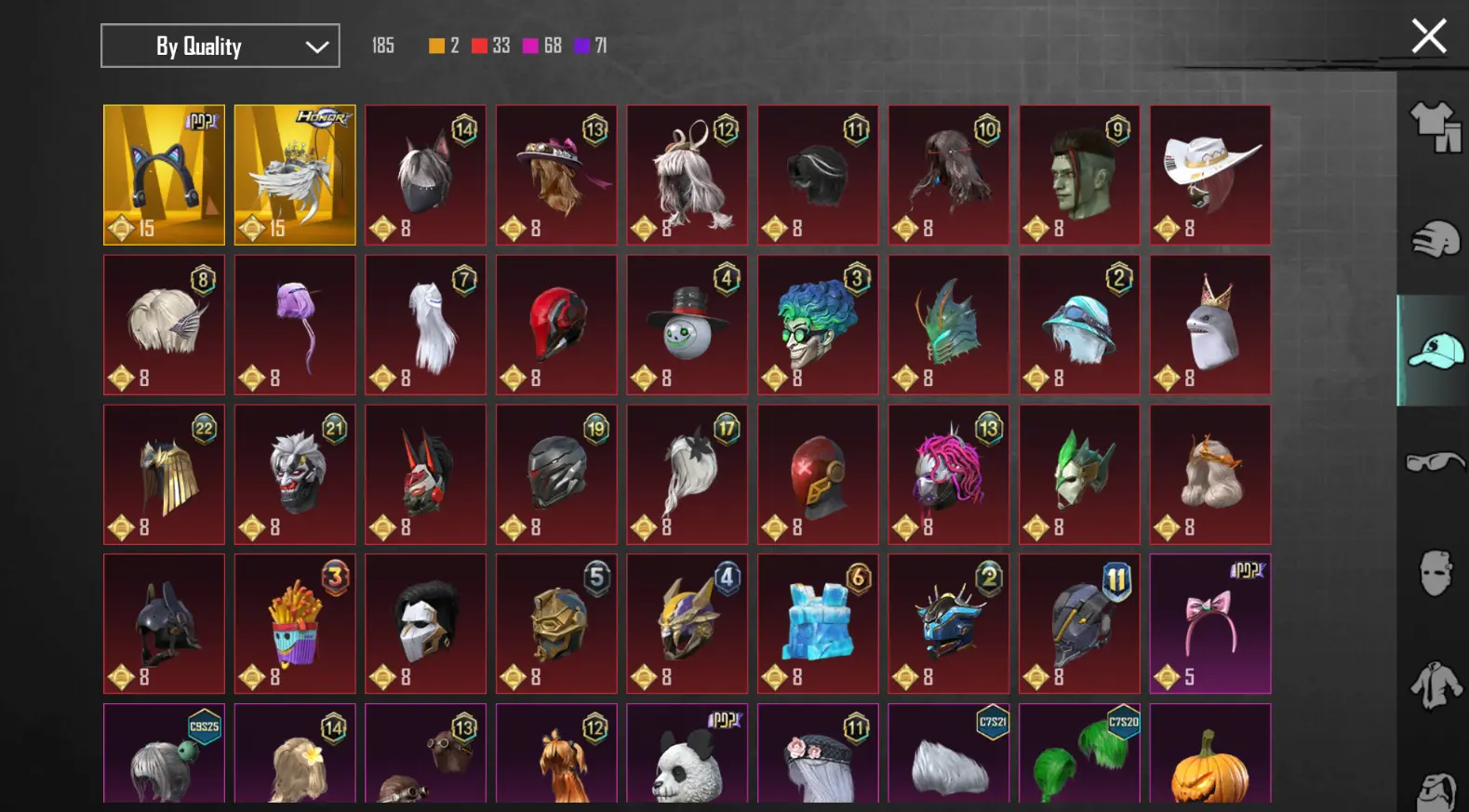Open the face mask category icon
1469x812 pixels.
click(x=1436, y=572)
